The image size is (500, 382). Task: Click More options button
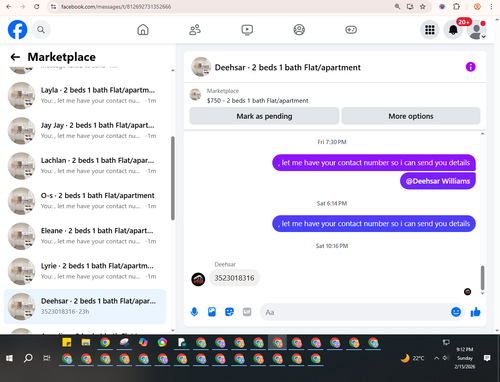pyautogui.click(x=411, y=116)
